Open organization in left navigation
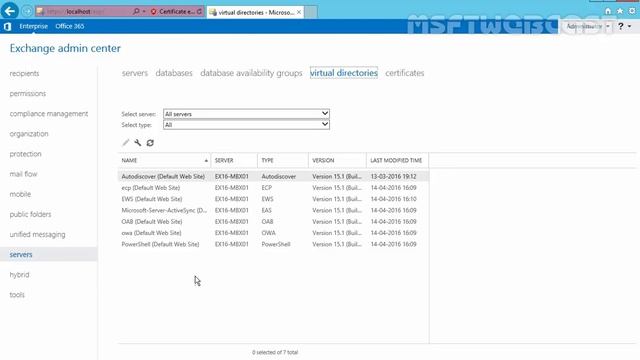The width and height of the screenshot is (640, 360). click(29, 134)
